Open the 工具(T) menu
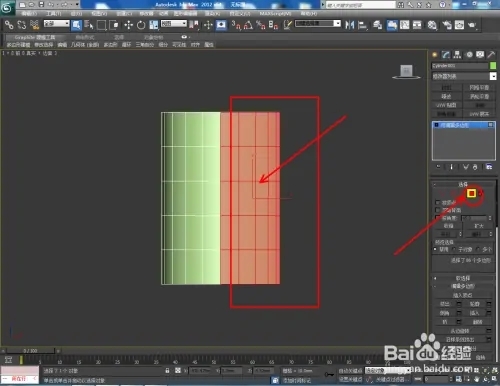The width and height of the screenshot is (500, 386). (x=54, y=14)
